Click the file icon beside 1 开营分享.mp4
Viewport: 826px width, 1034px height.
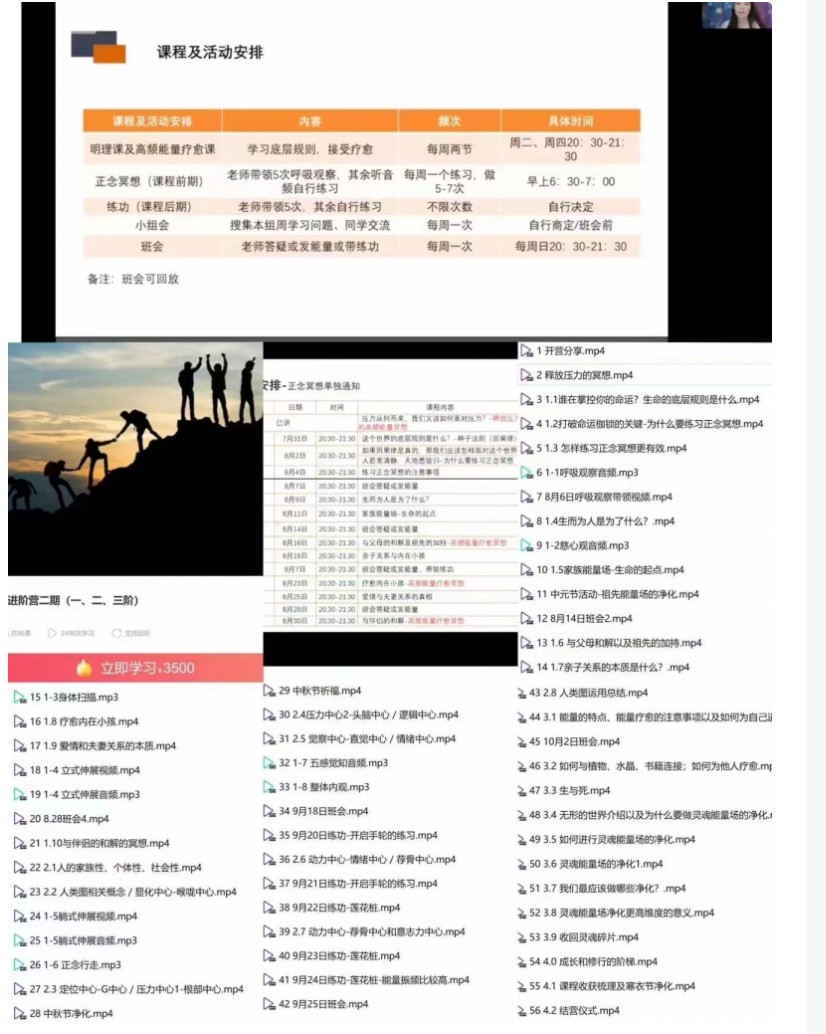527,351
